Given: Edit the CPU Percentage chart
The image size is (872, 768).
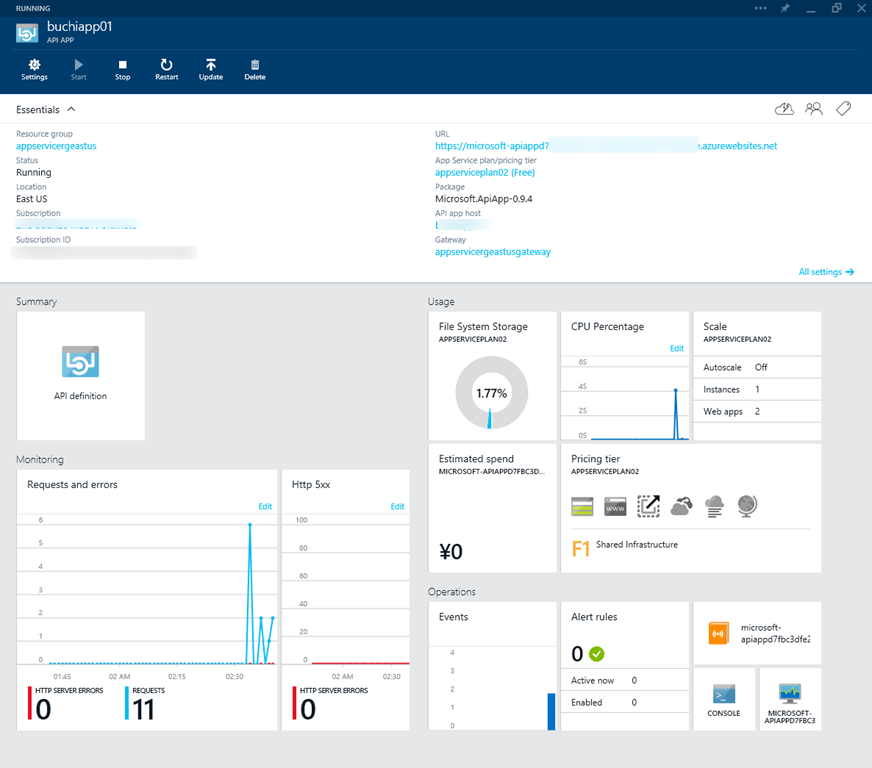Looking at the screenshot, I should 677,349.
